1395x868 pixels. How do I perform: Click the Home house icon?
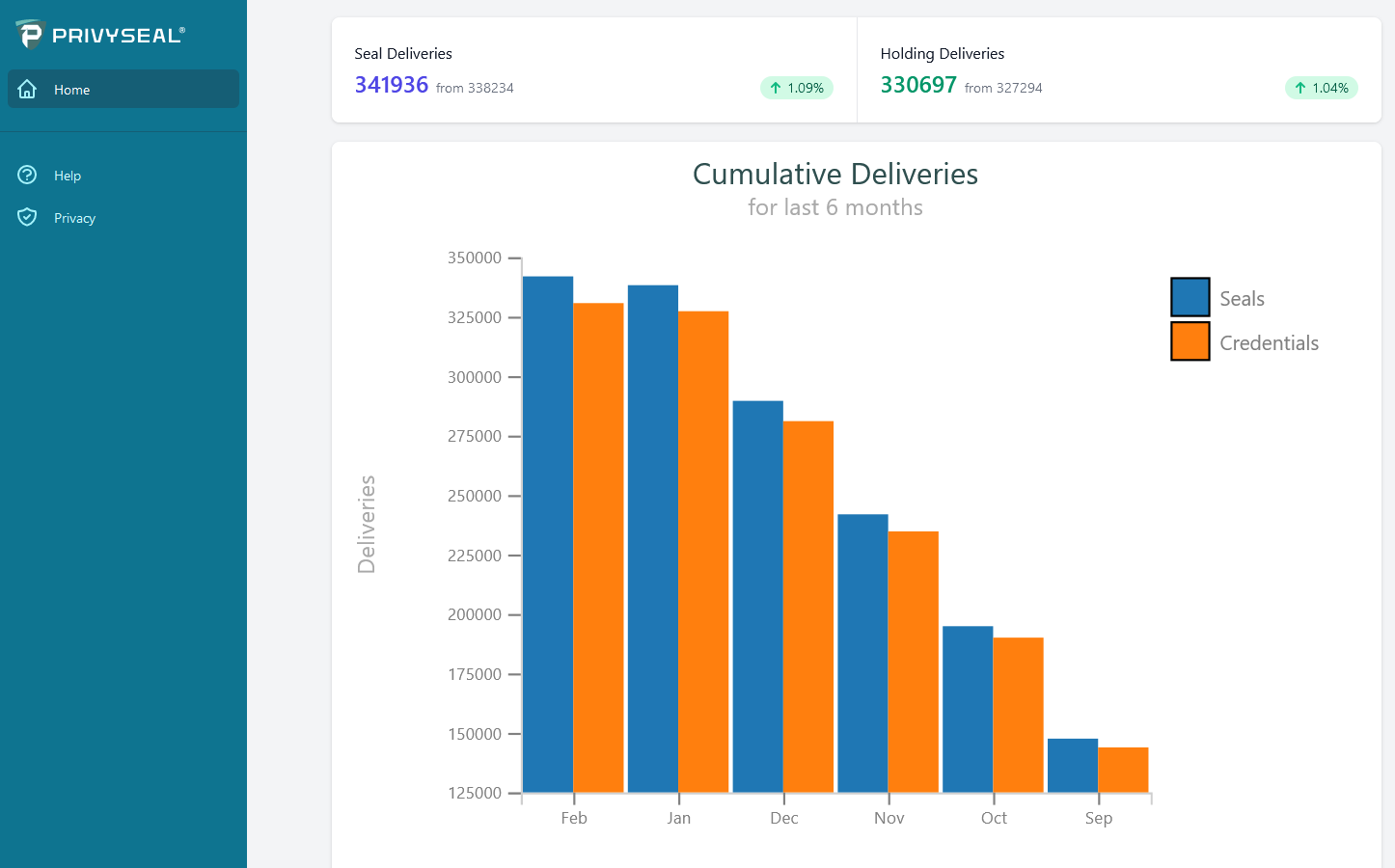point(27,90)
